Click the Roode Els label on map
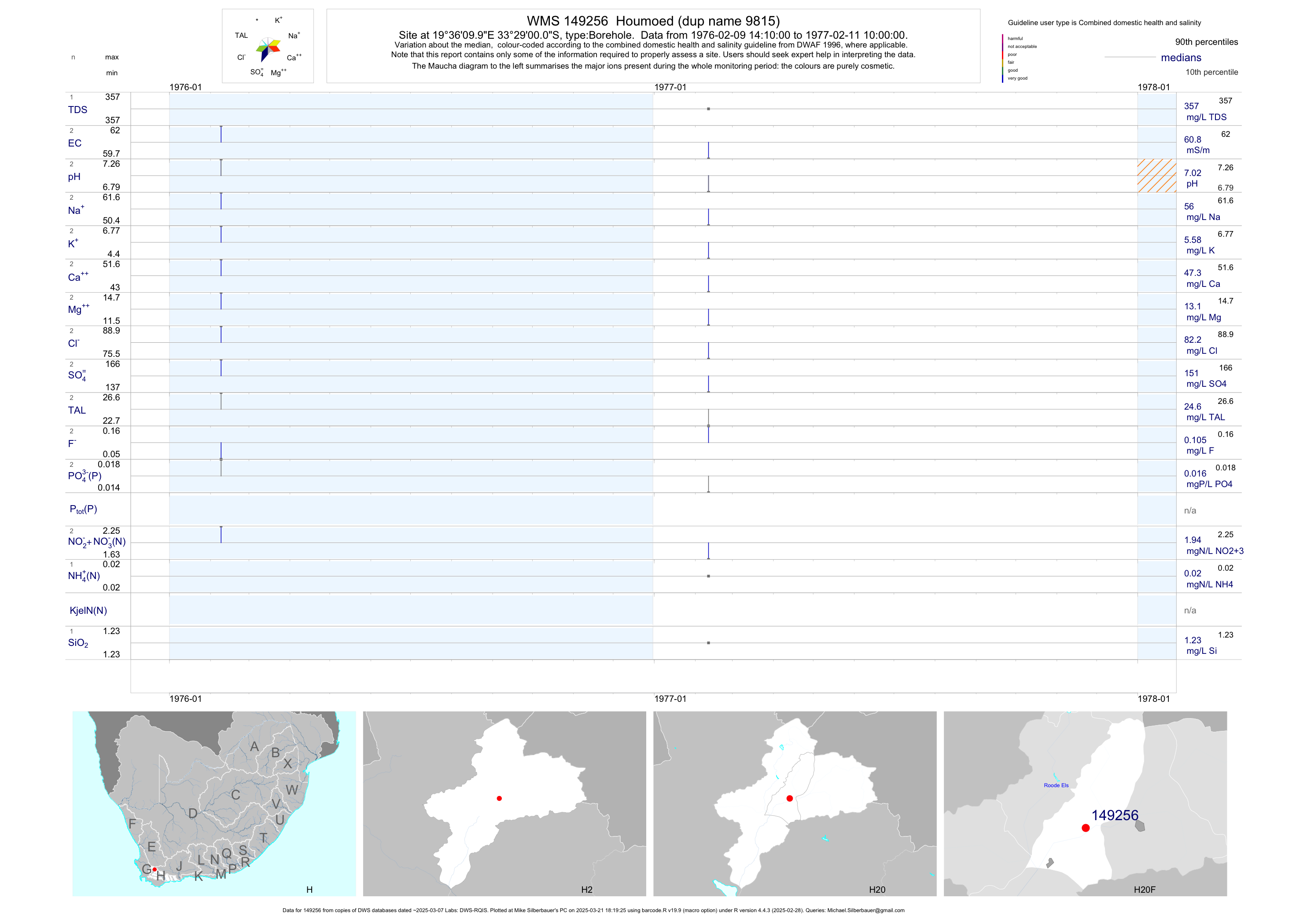The width and height of the screenshot is (1307, 924). (x=1056, y=785)
